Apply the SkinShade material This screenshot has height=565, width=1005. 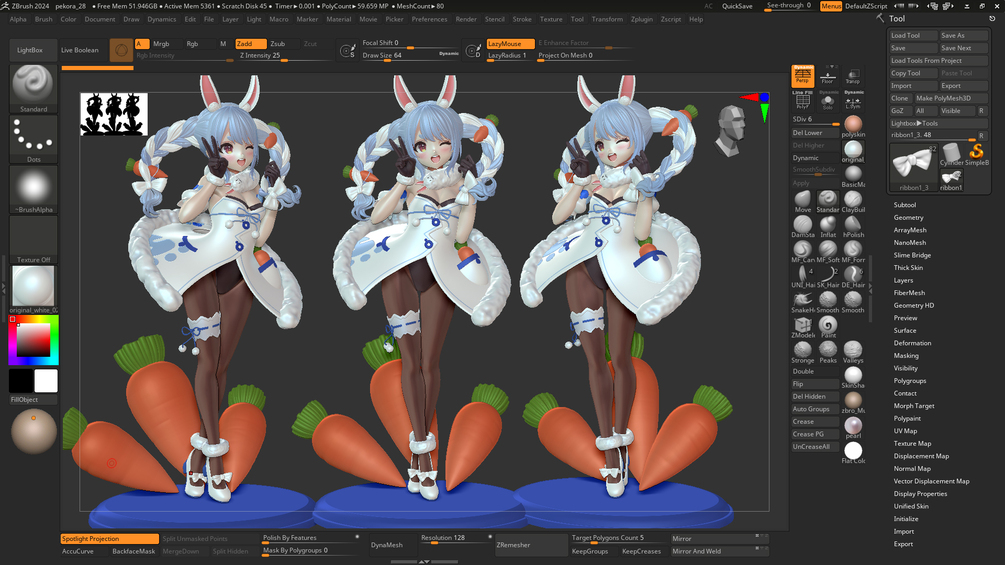(853, 377)
